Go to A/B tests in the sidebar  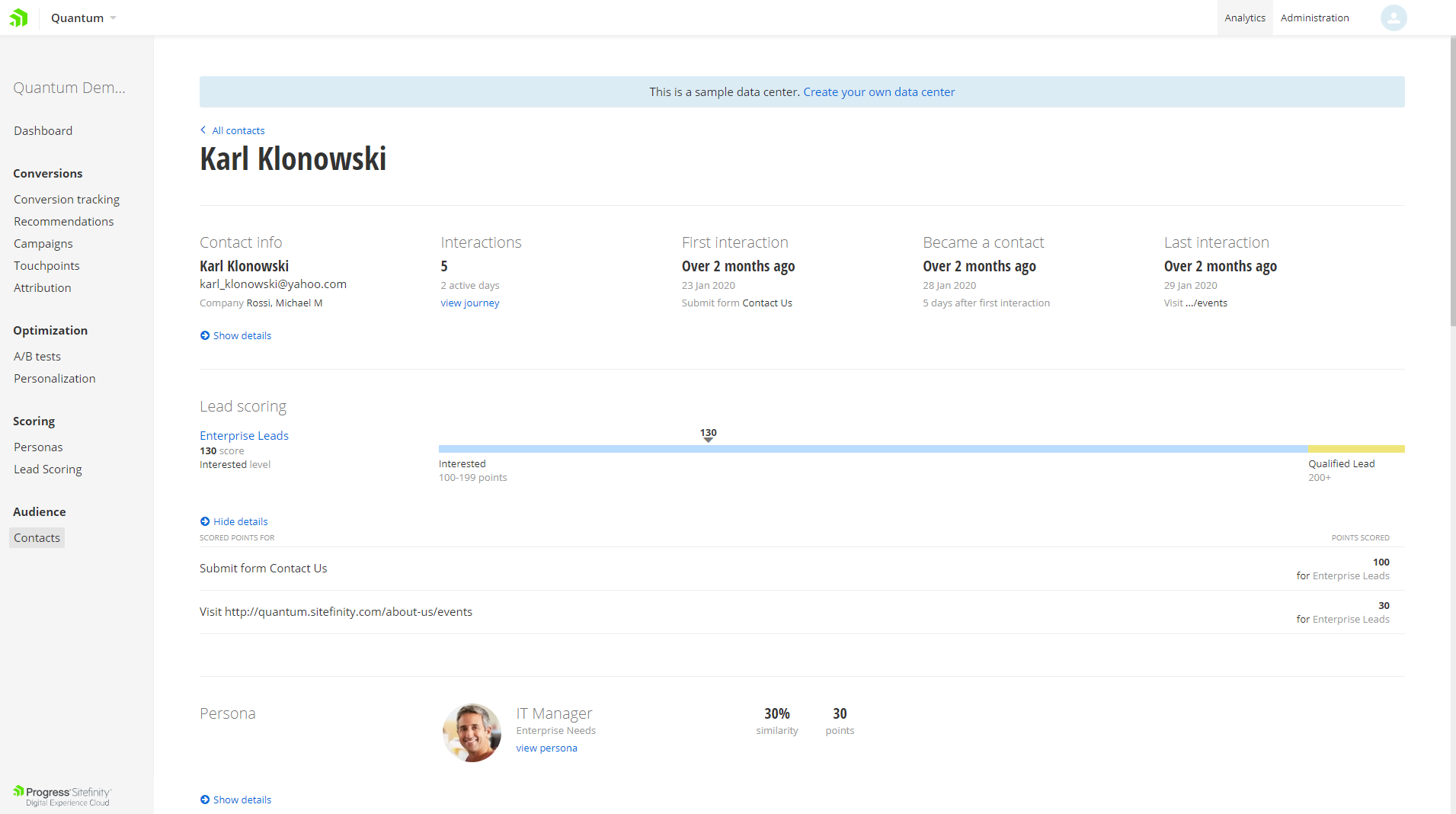(x=37, y=357)
